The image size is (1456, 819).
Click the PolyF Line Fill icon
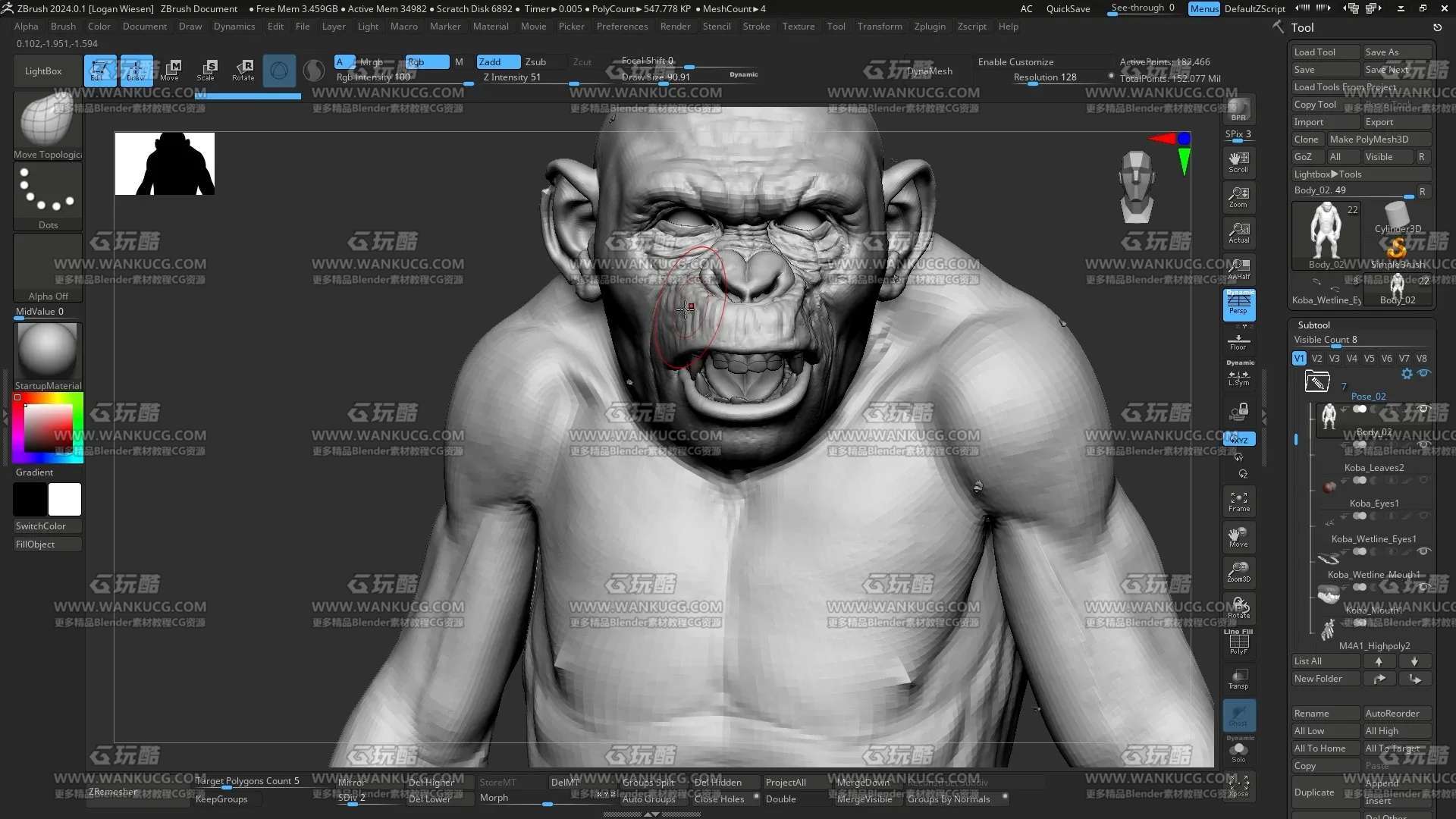click(x=1238, y=644)
